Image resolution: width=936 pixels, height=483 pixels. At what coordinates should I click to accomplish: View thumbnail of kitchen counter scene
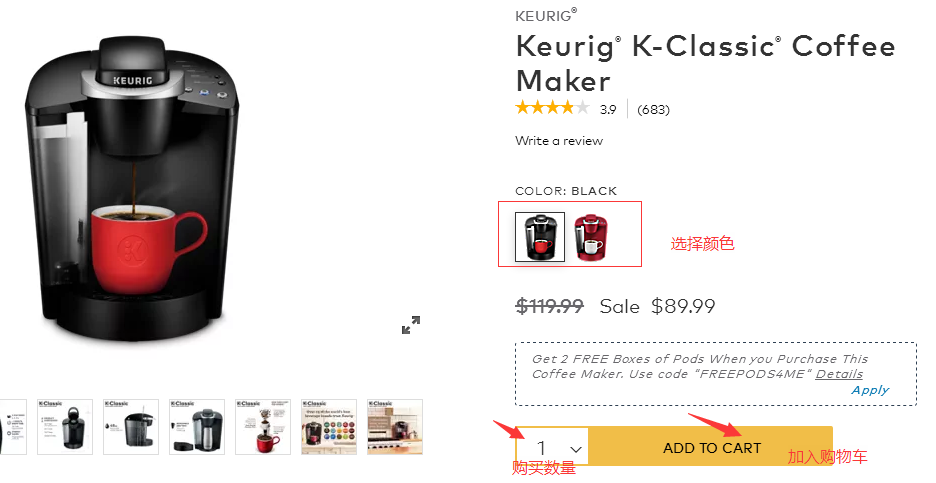coord(395,427)
